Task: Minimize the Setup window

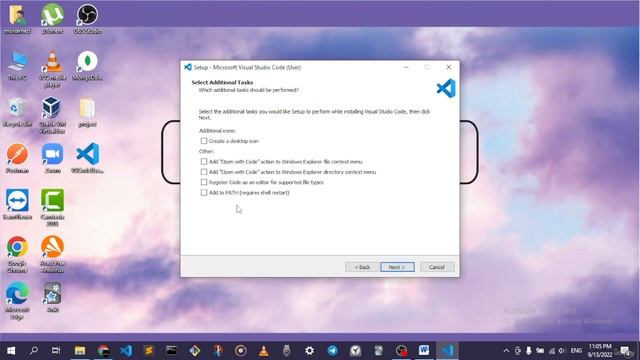Action: [x=406, y=67]
